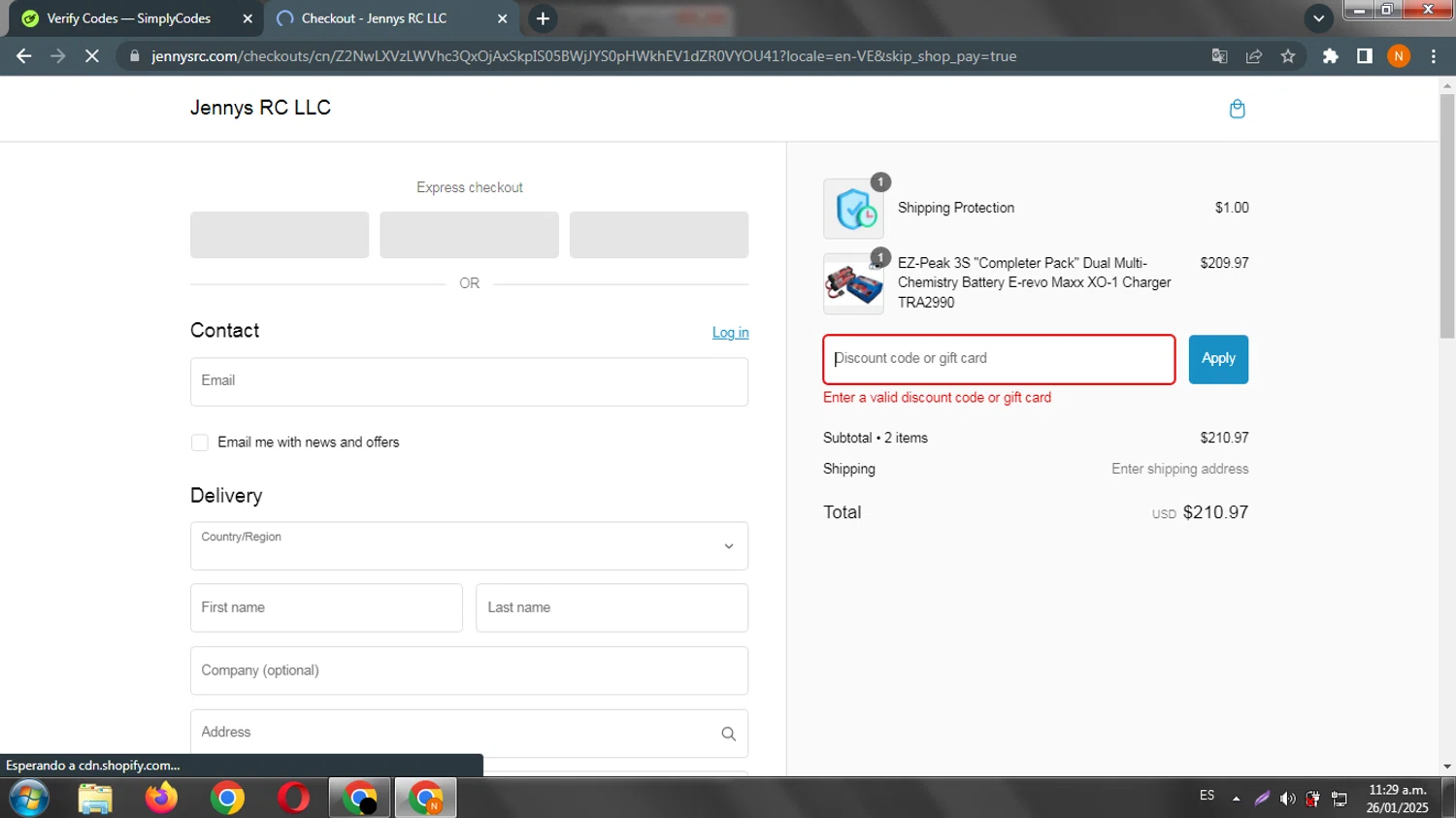
Task: Click the middle express checkout button
Action: click(469, 235)
